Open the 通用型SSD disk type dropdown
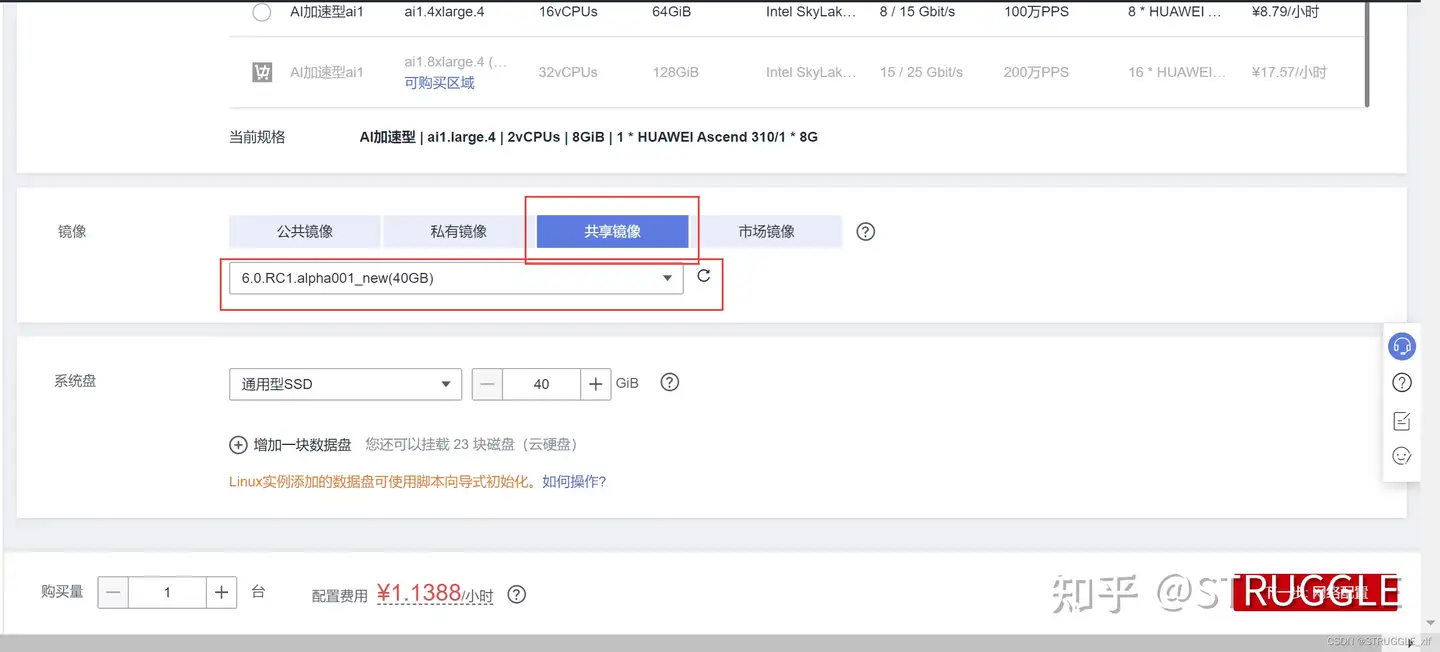Image resolution: width=1440 pixels, height=652 pixels. click(x=345, y=384)
